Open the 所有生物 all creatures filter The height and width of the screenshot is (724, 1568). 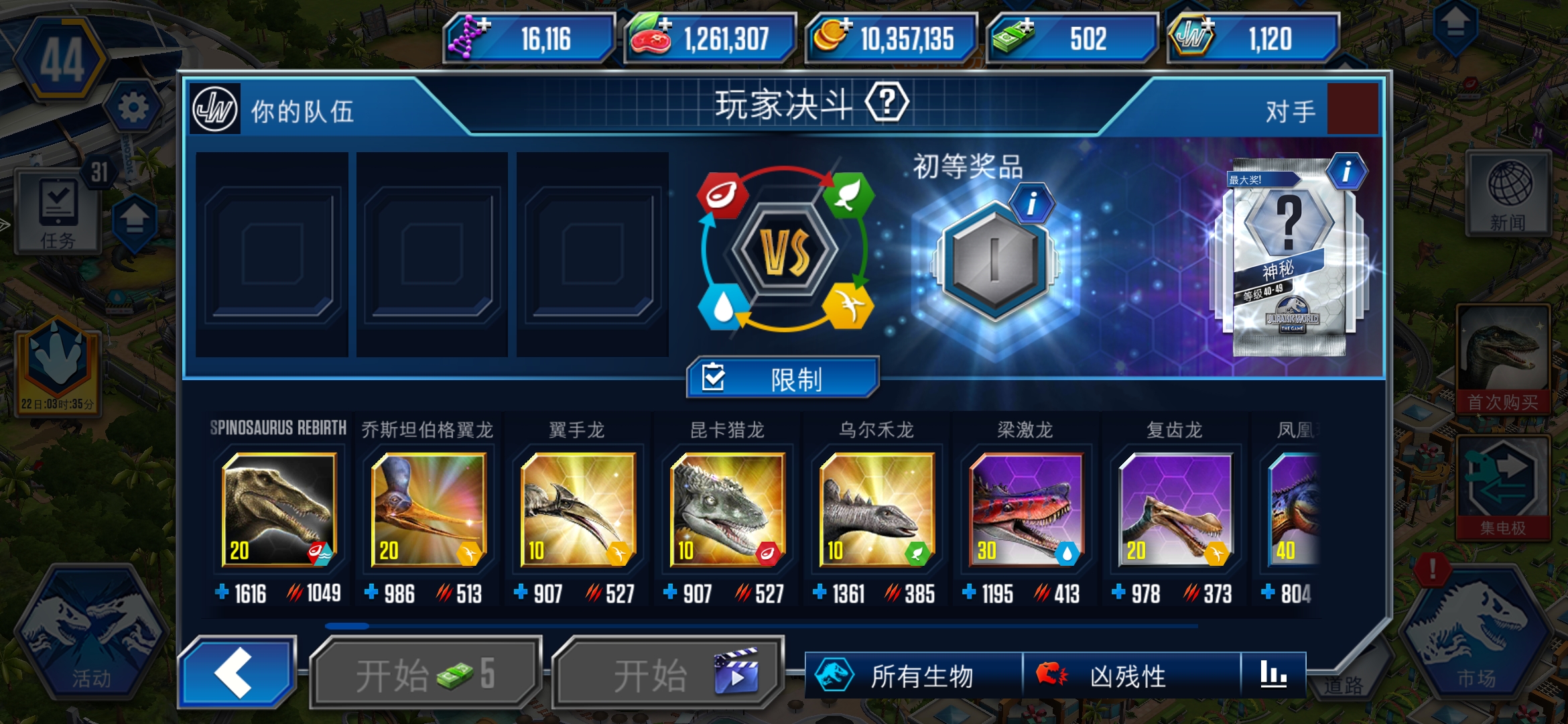[x=914, y=676]
